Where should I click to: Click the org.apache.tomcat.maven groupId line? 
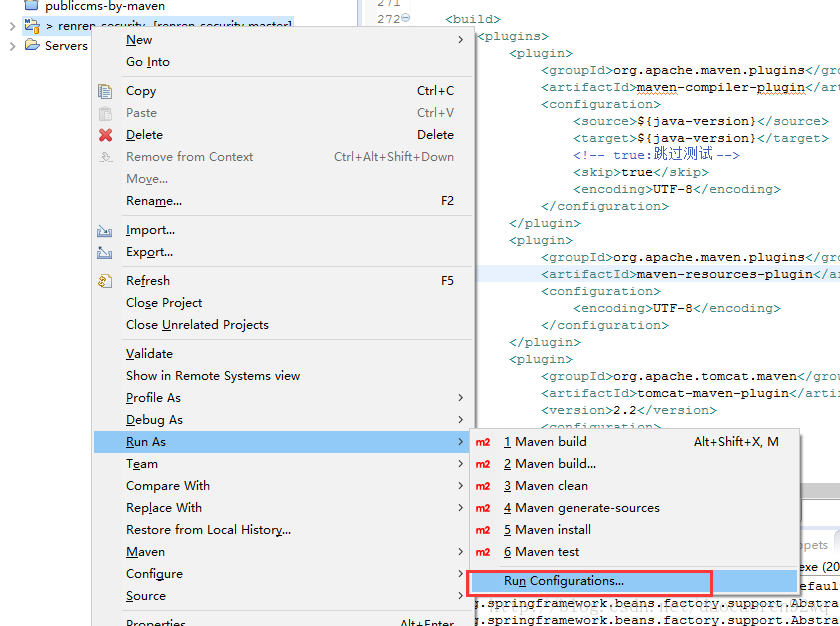(691, 376)
